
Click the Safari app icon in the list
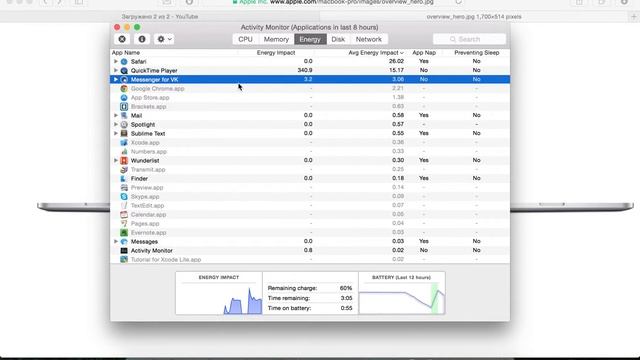coord(124,62)
